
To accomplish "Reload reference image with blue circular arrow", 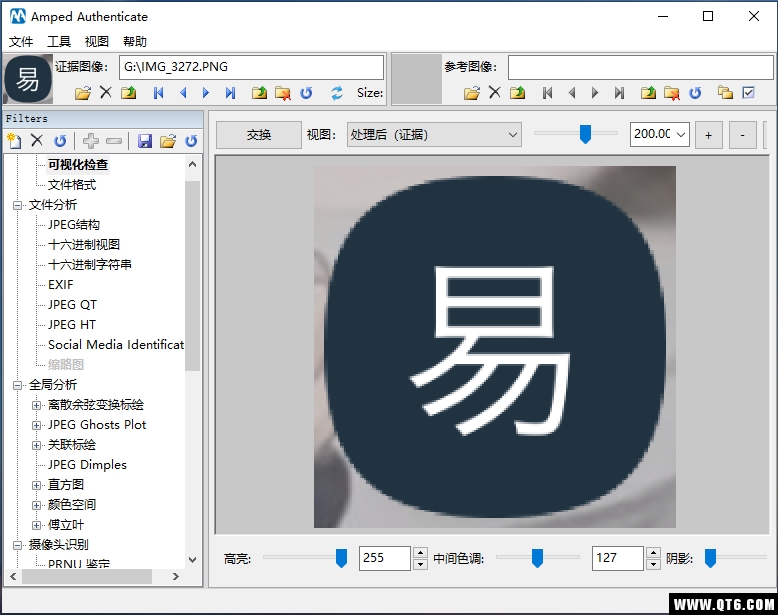I will point(695,93).
